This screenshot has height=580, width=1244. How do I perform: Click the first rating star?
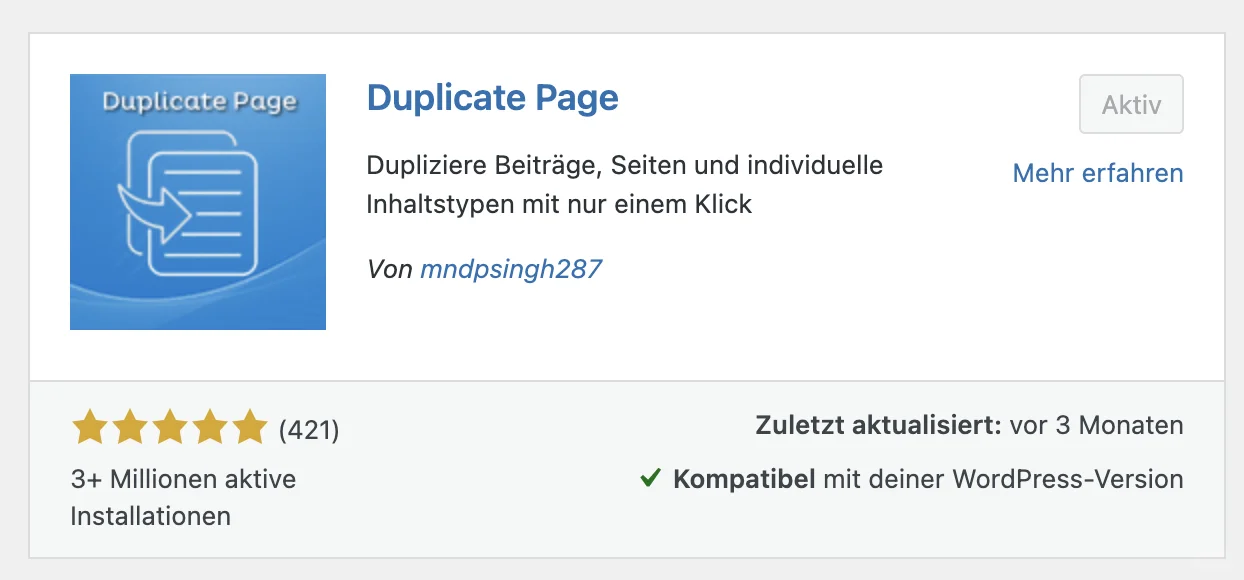(x=91, y=428)
